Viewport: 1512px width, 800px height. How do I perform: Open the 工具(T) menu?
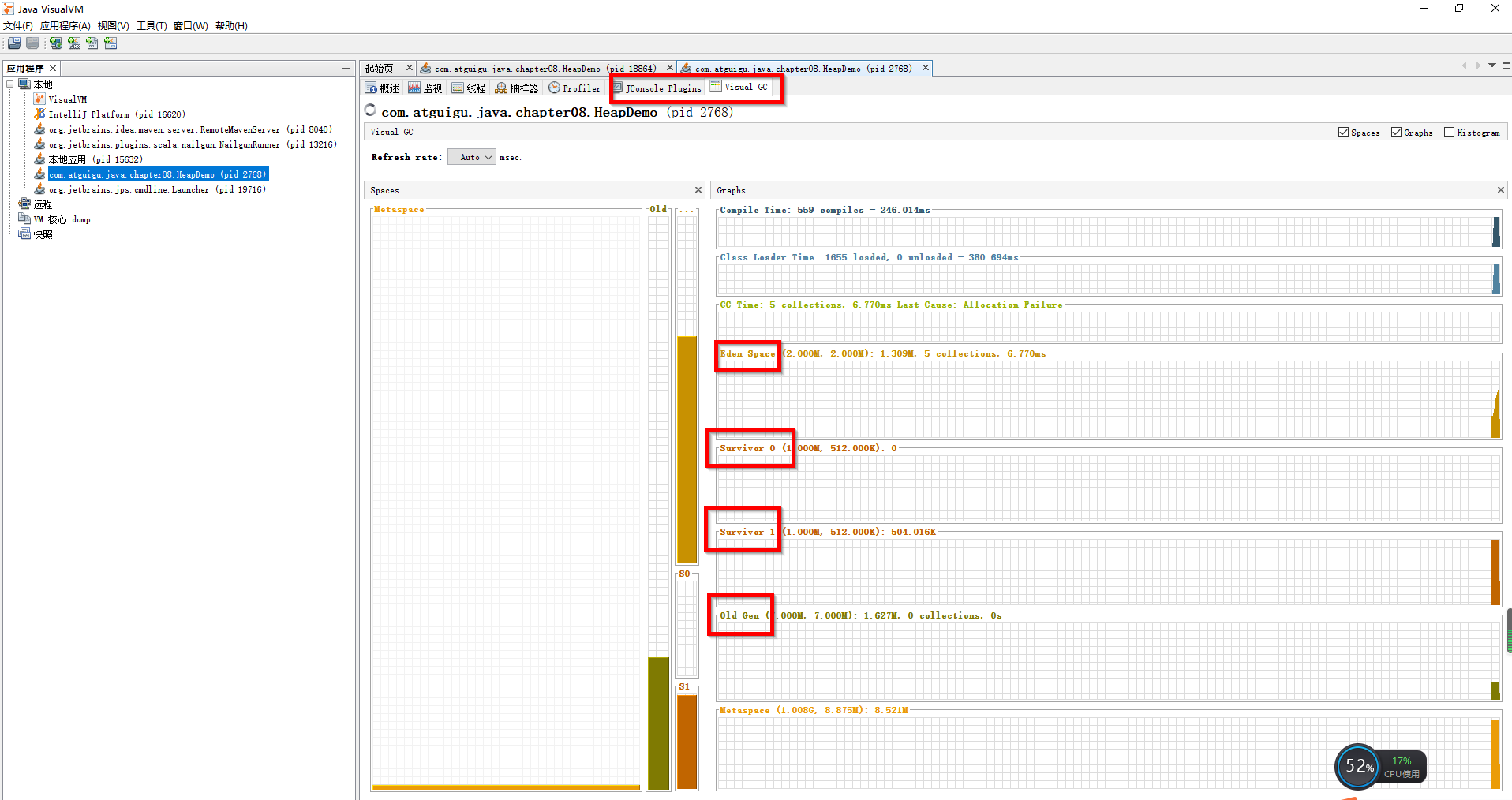coord(152,26)
